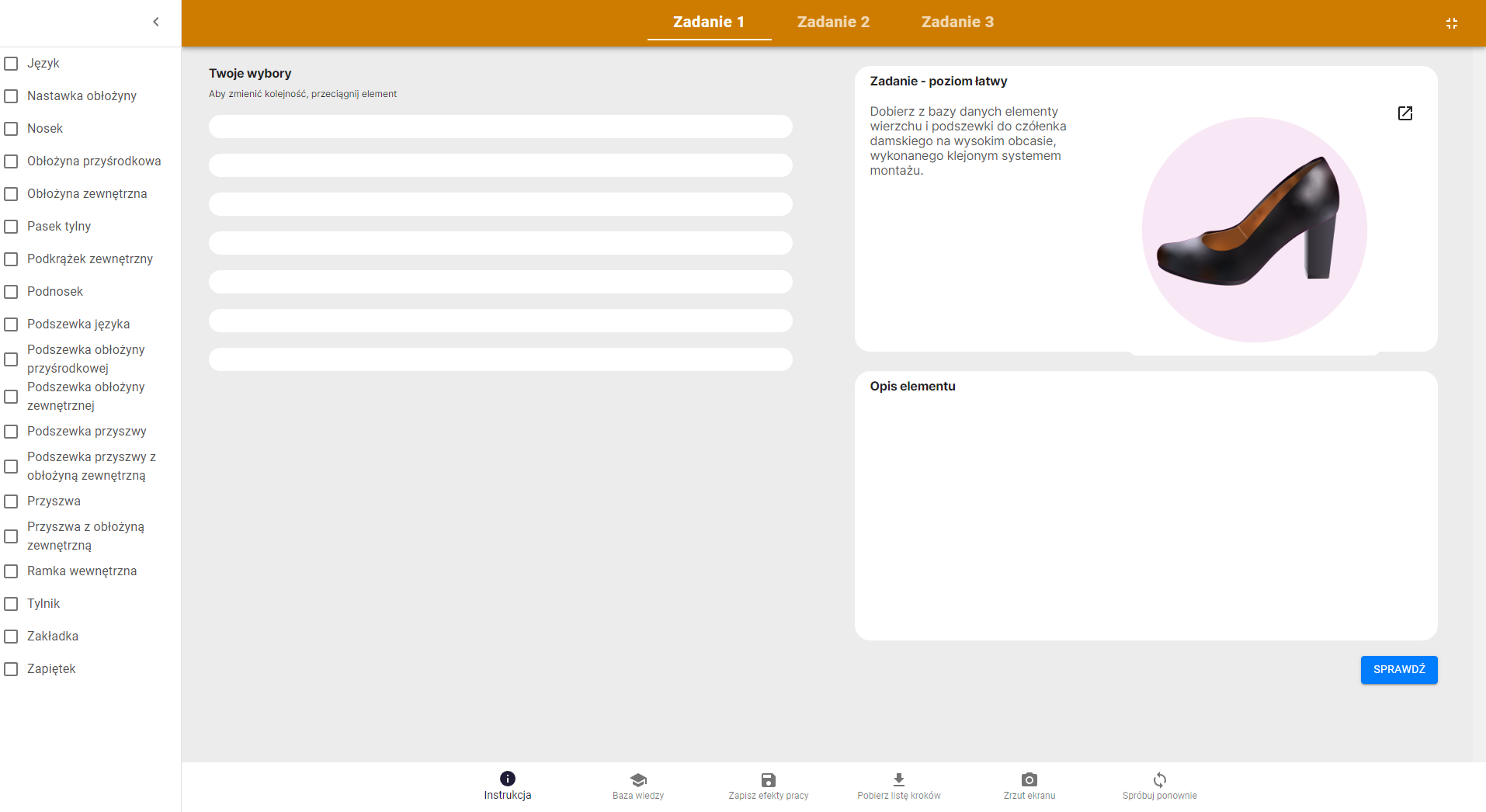Toggle the Podnosek checkbox

[12, 292]
